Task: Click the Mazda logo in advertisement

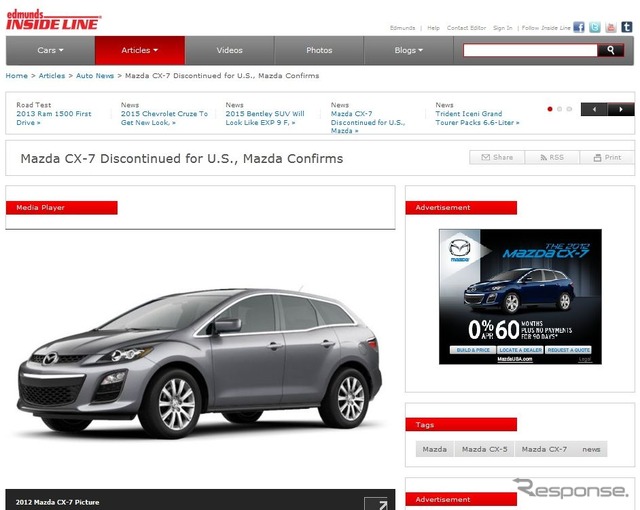Action: click(x=460, y=251)
